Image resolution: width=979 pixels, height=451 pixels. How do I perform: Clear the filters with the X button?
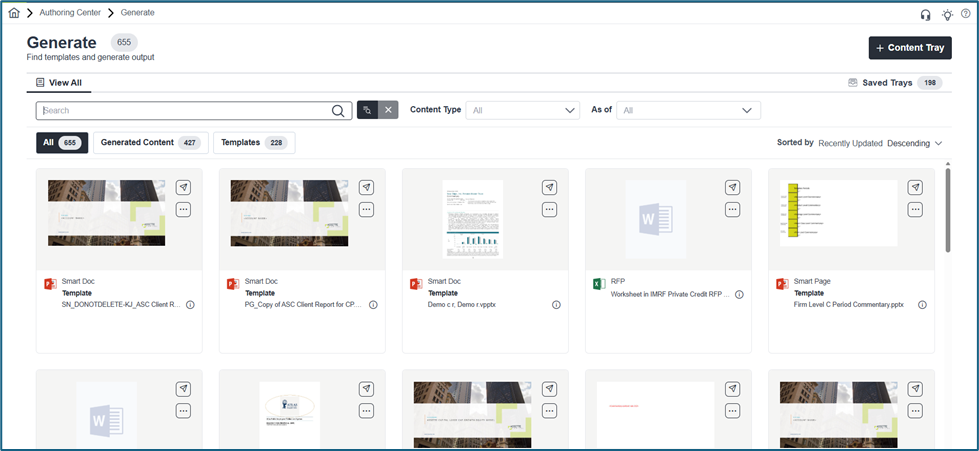point(388,110)
